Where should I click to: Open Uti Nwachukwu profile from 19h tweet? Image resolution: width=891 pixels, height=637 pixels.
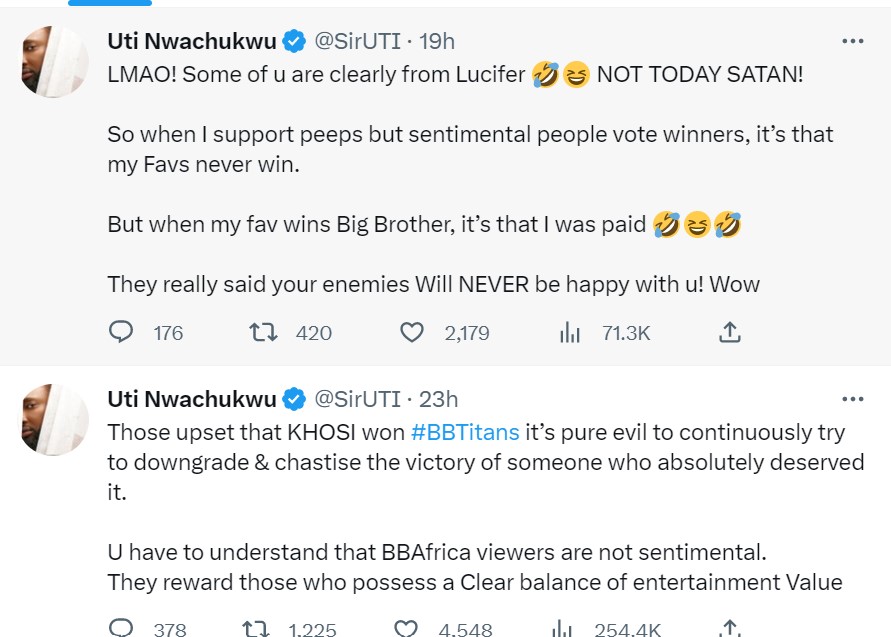pyautogui.click(x=191, y=41)
